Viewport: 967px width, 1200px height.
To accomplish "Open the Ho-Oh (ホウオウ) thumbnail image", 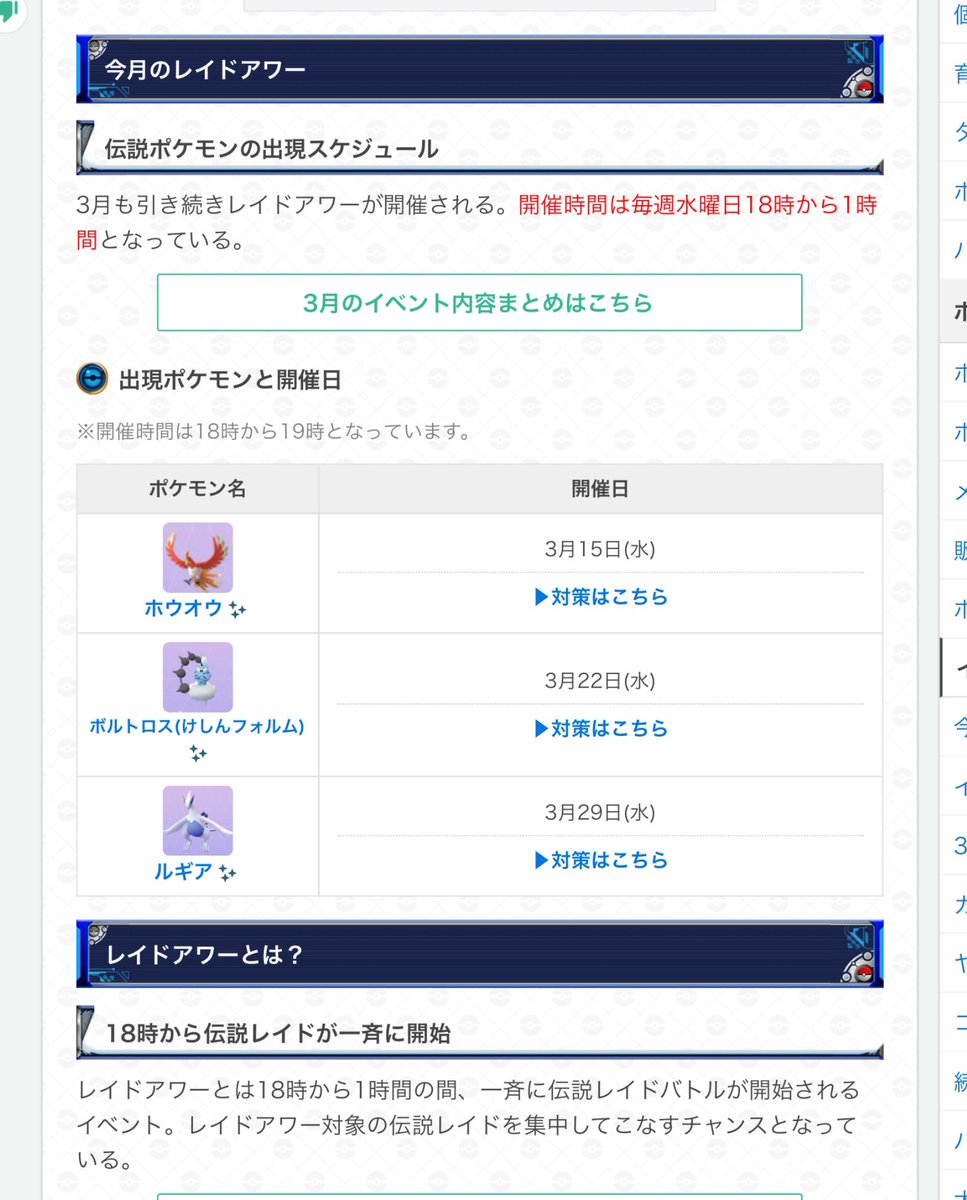I will point(198,557).
